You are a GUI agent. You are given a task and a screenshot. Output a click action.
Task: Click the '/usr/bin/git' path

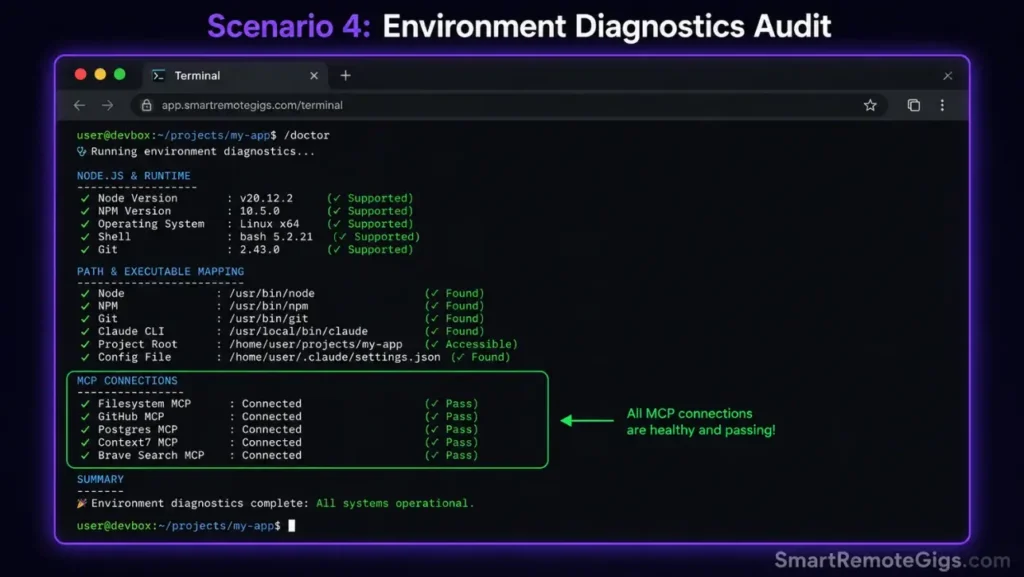[x=268, y=319]
